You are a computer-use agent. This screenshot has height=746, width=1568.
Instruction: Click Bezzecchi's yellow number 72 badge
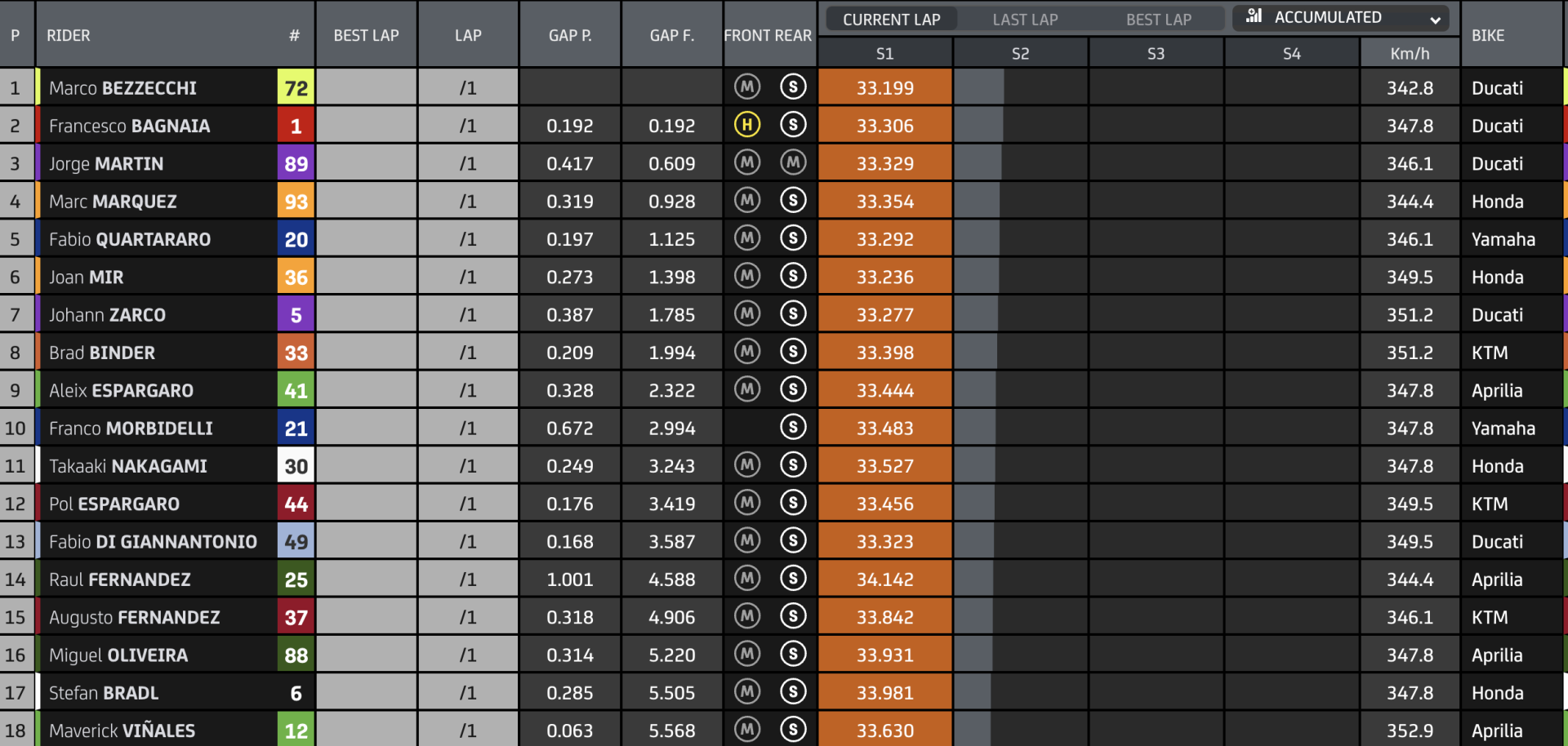point(296,87)
